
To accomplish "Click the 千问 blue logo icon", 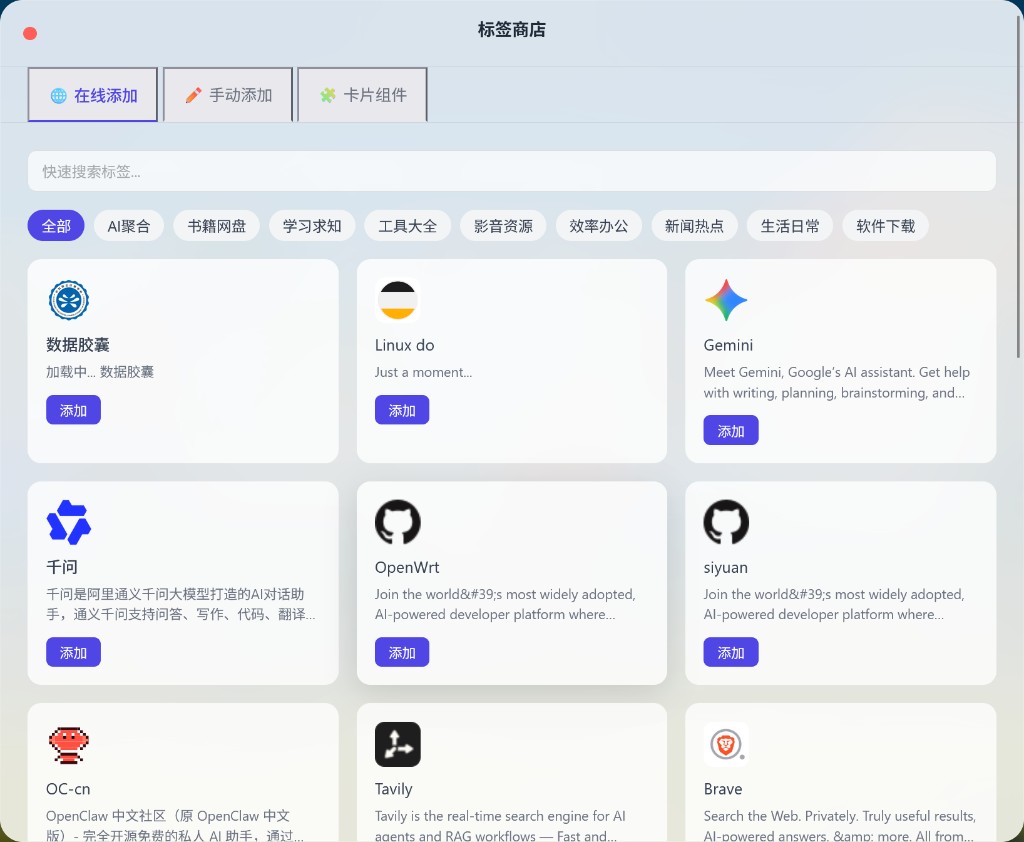I will click(x=69, y=523).
